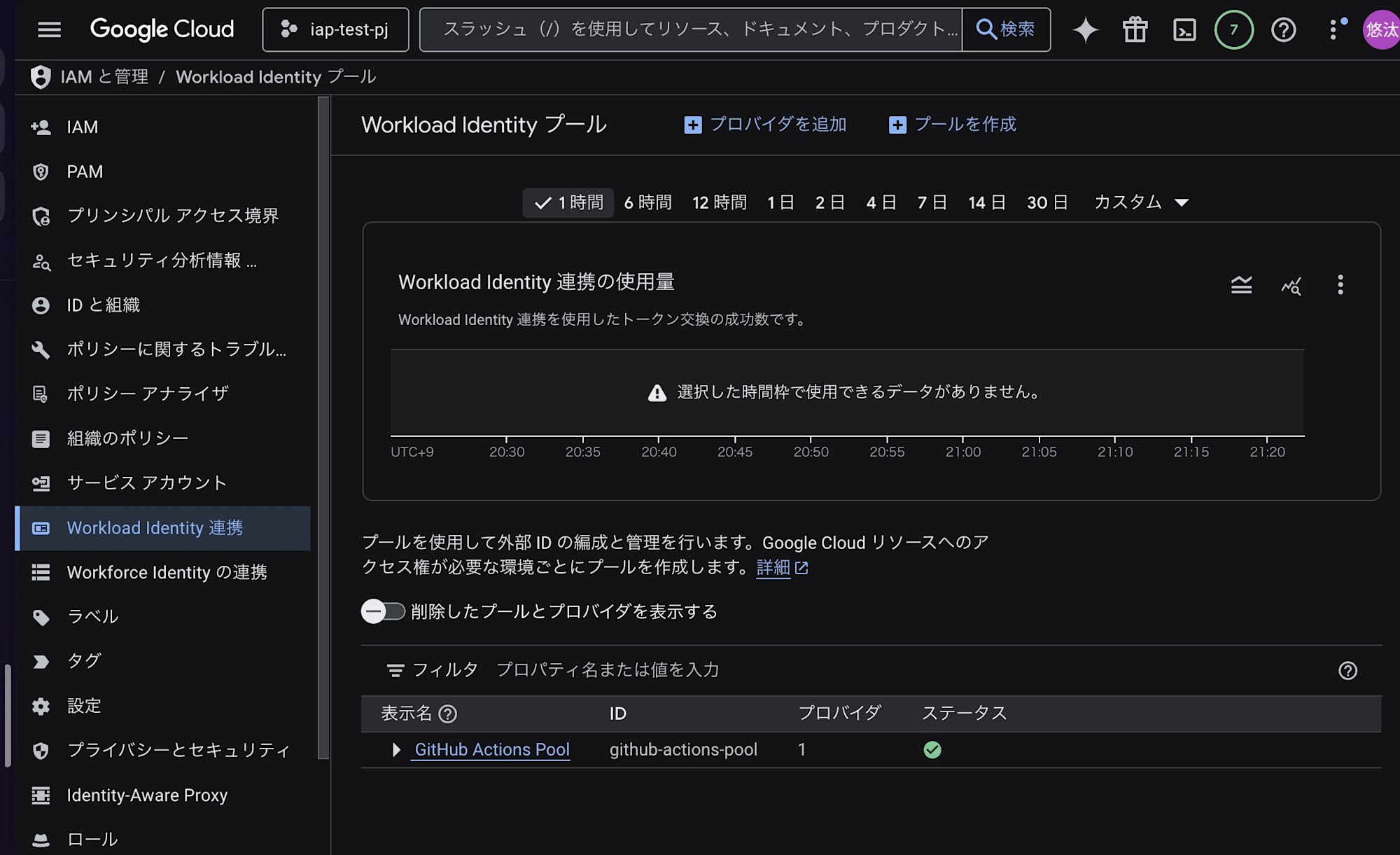
Task: Click the chart legend toggle icon
Action: point(1241,285)
